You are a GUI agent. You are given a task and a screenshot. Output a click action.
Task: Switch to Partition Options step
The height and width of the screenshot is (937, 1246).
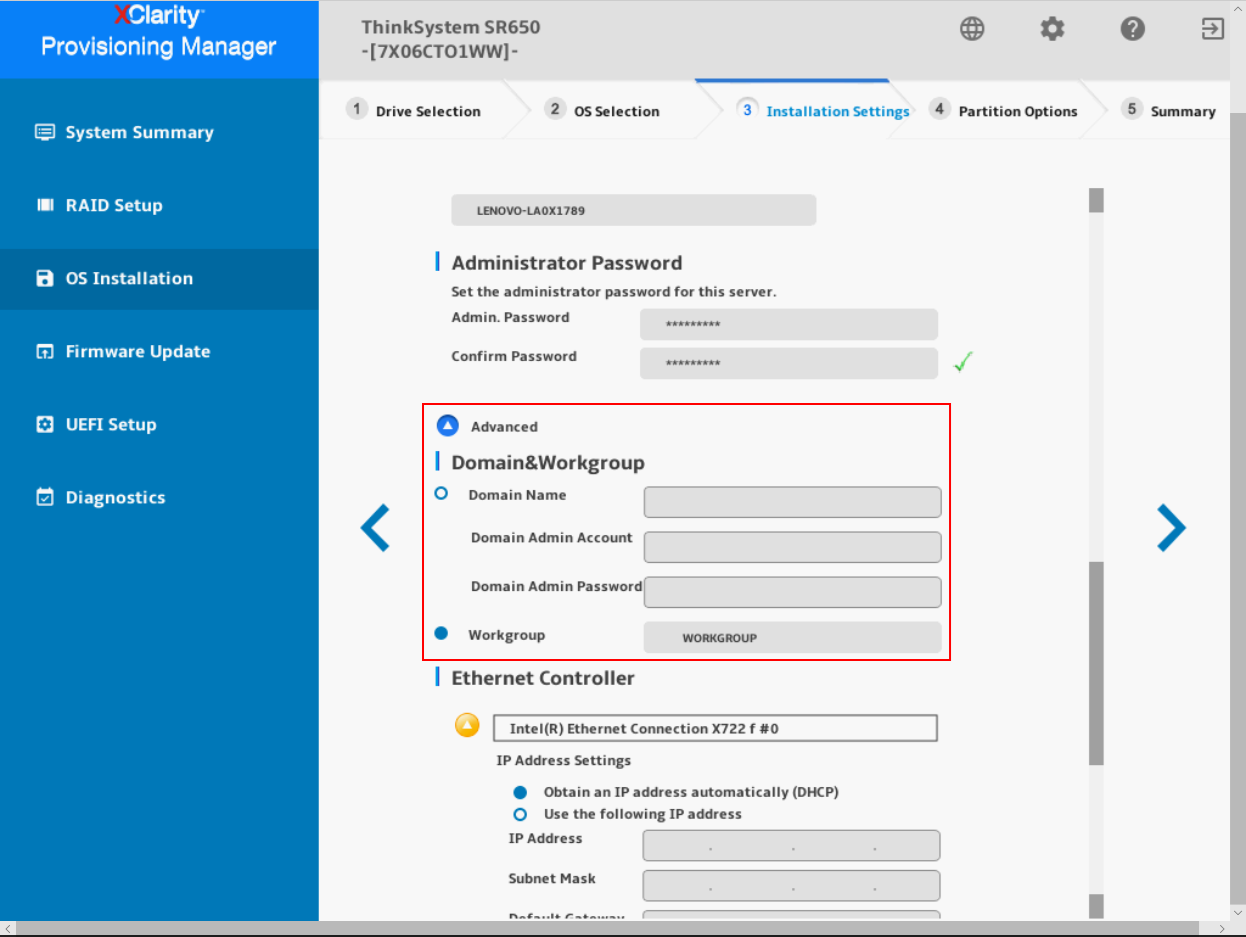1003,111
